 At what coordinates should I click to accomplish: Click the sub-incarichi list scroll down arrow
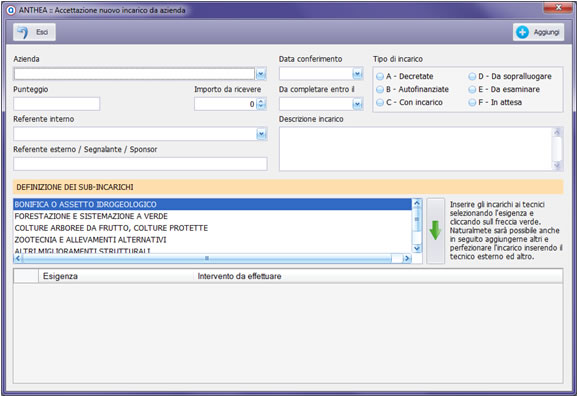417,248
